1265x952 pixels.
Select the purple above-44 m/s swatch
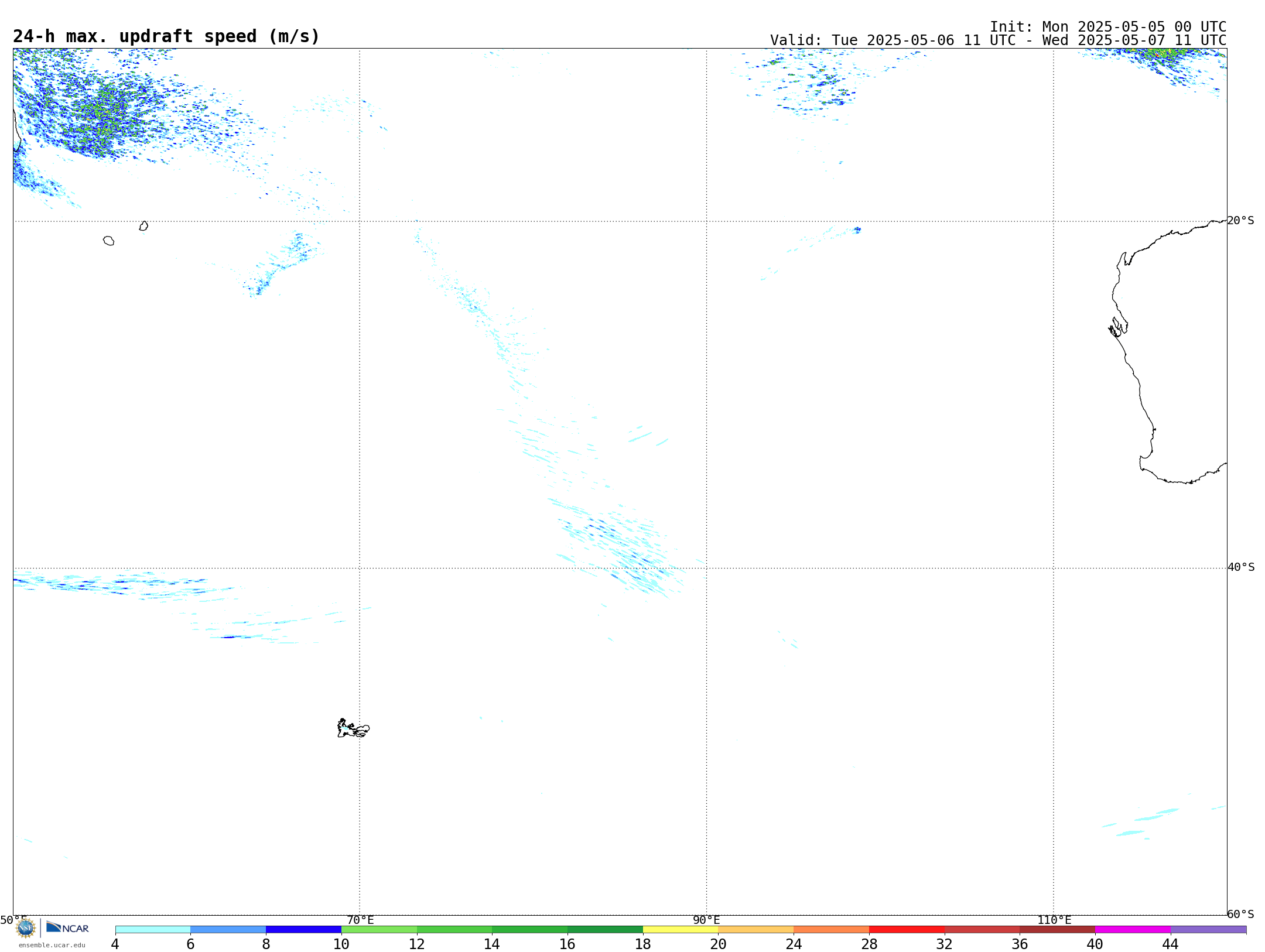pyautogui.click(x=1208, y=930)
